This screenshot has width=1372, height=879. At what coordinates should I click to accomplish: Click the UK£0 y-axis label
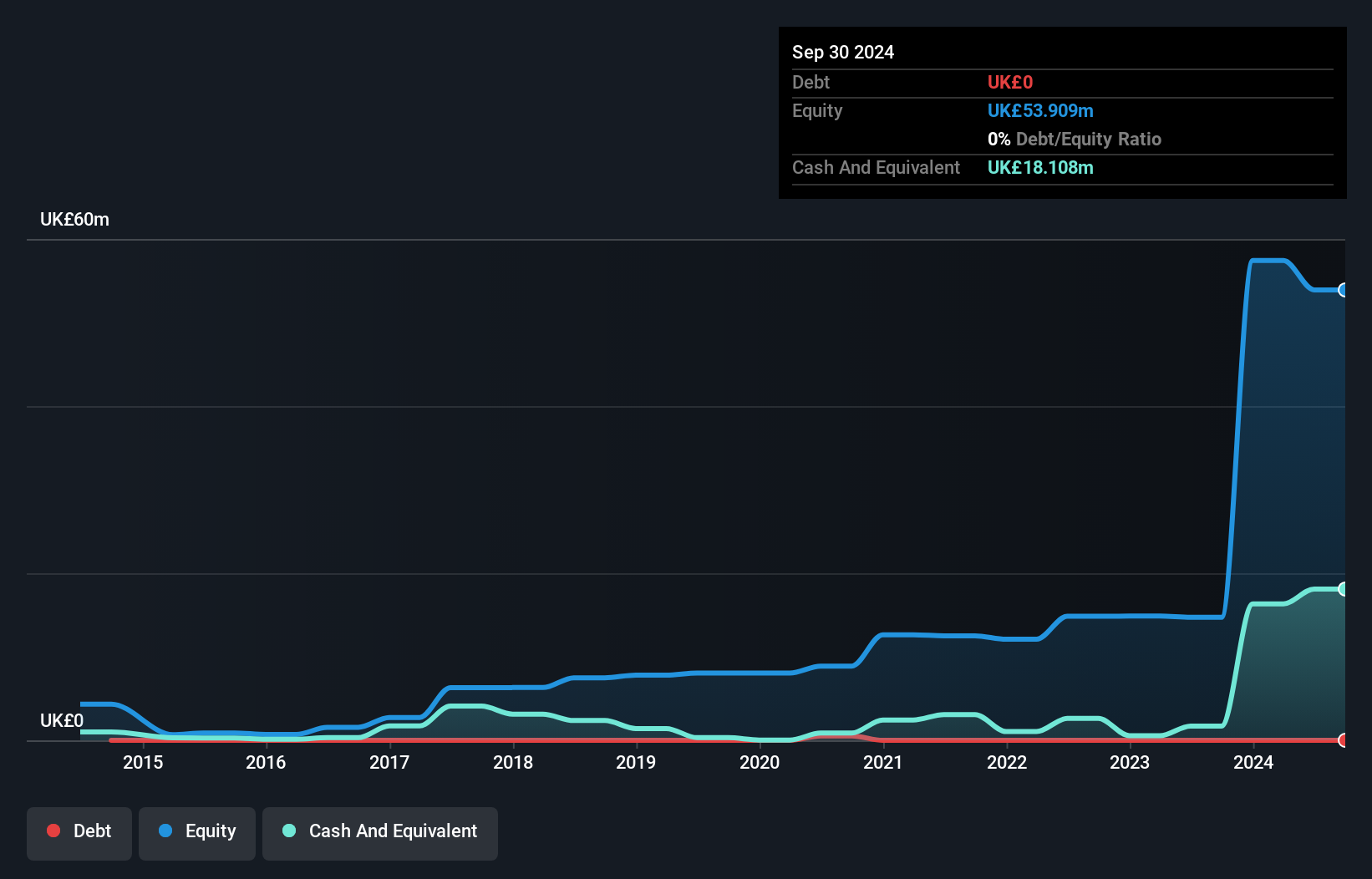coord(62,720)
